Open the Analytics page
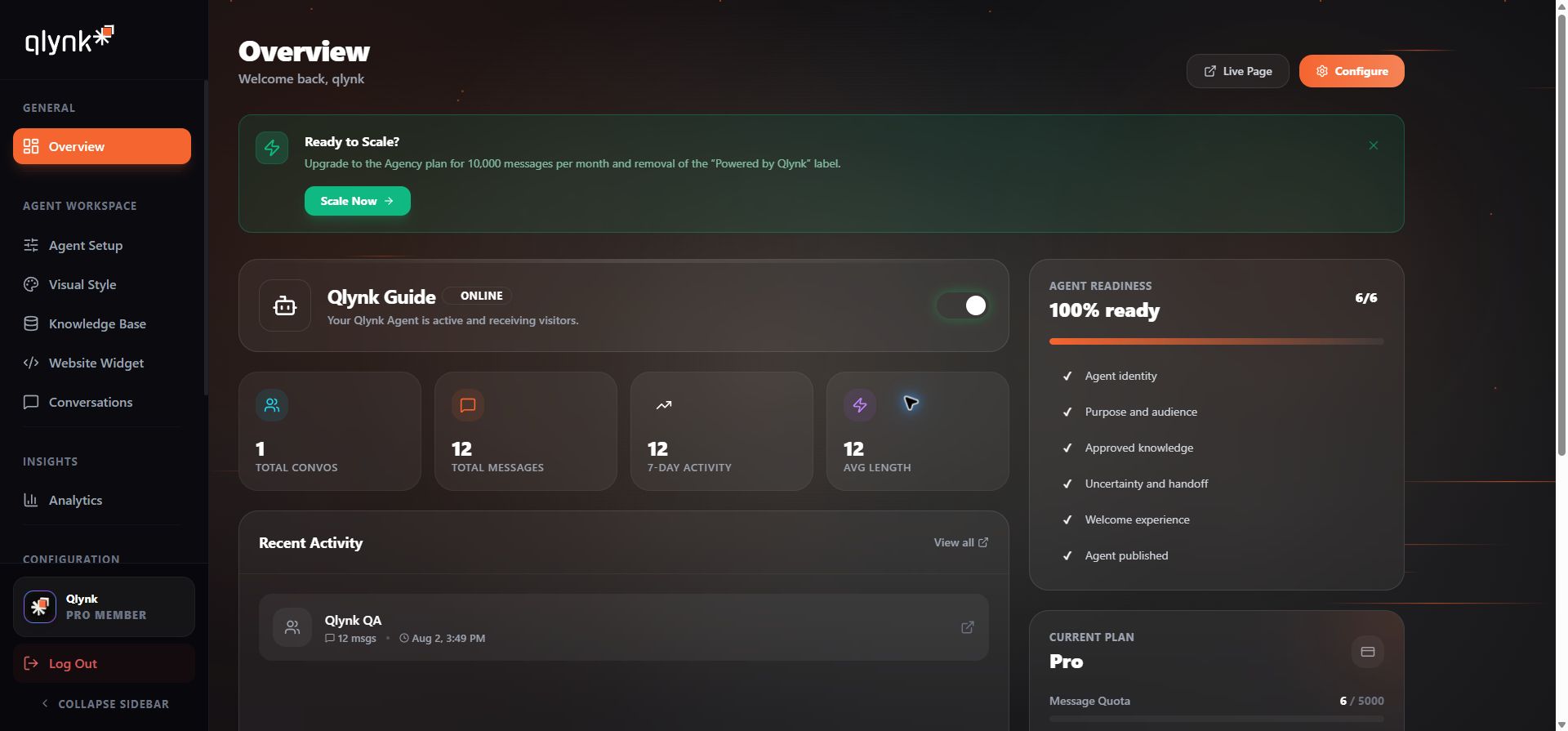 [x=102, y=500]
